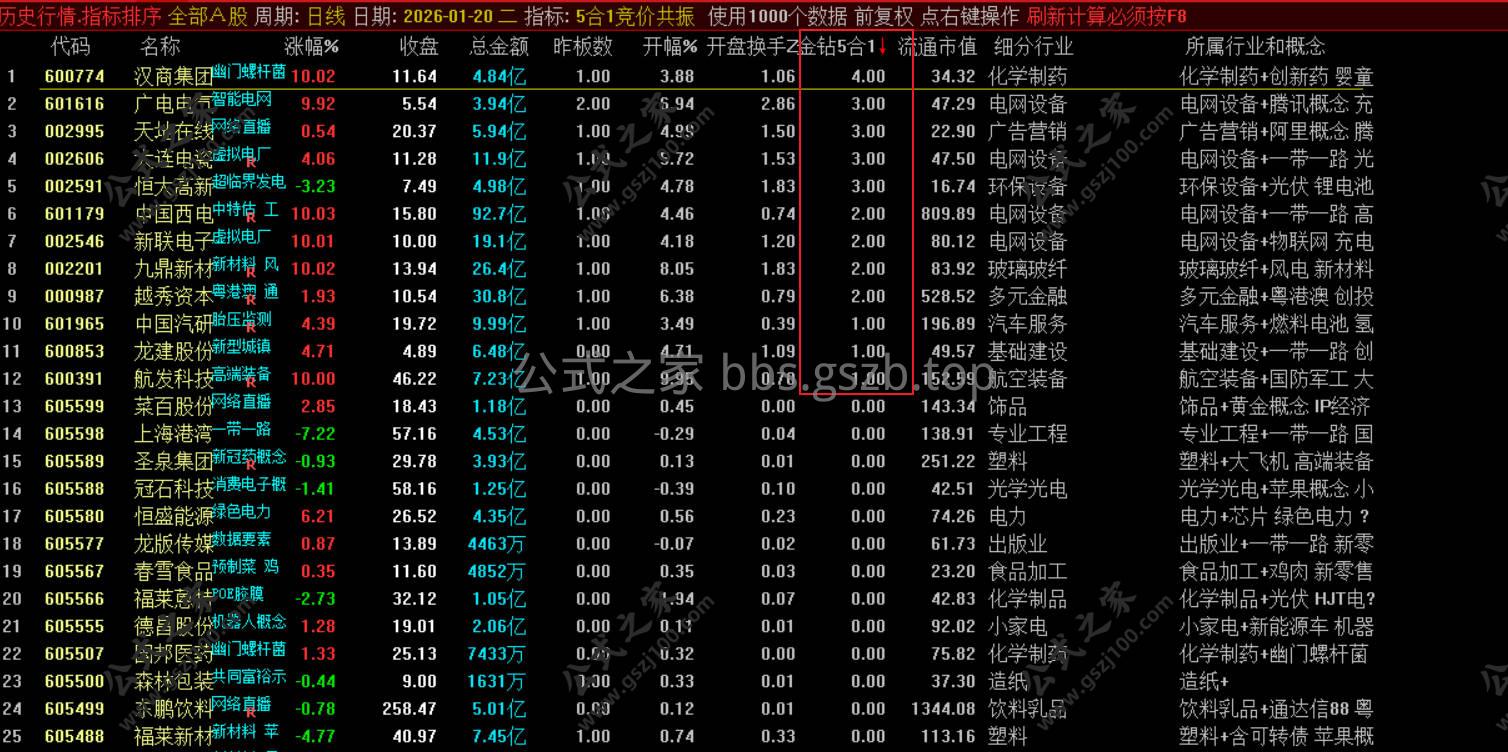
Task: Select stock code 605499
Action: (75, 709)
